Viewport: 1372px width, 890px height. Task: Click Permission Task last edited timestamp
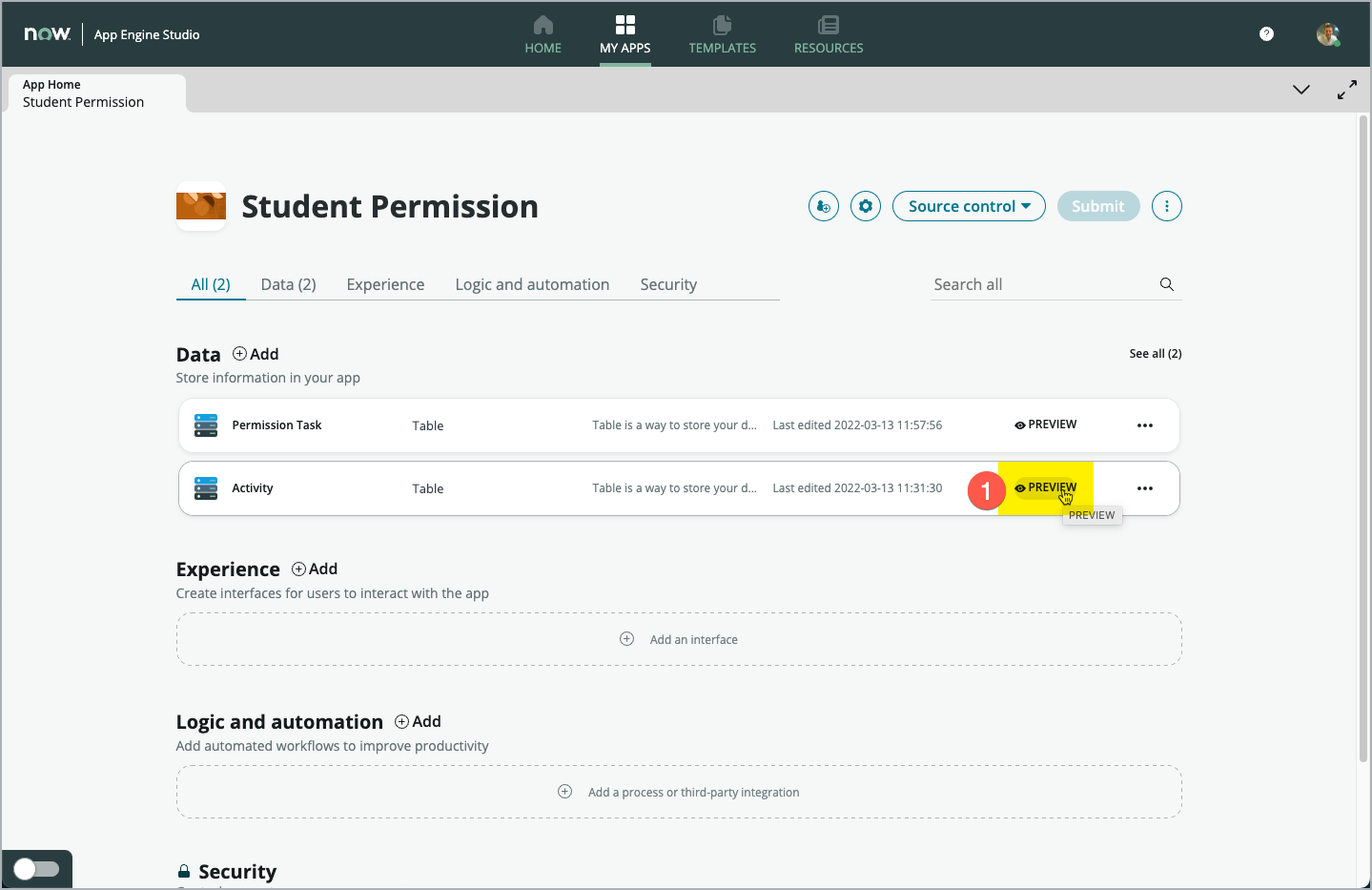click(857, 425)
